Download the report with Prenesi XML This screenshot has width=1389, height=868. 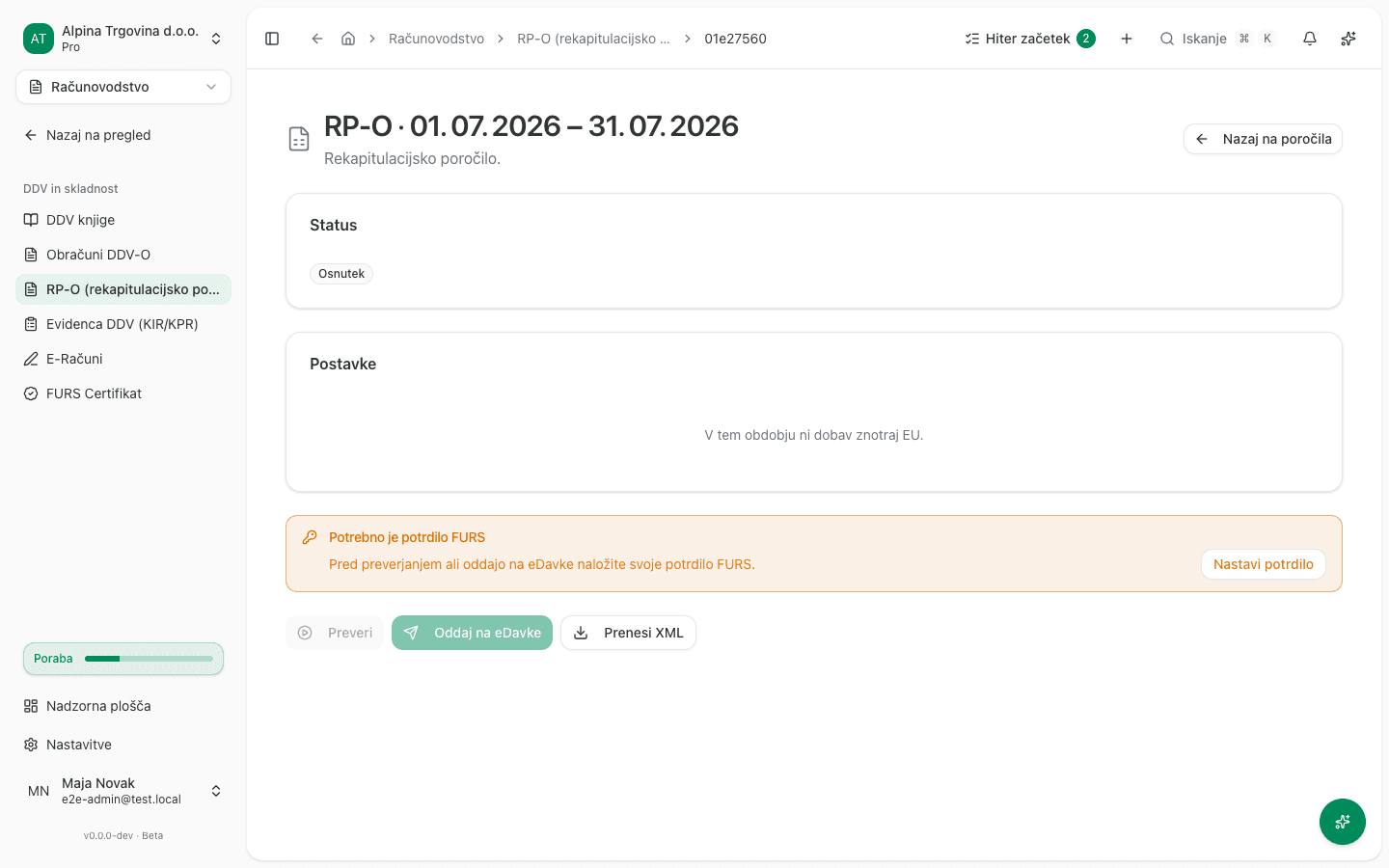628,633
